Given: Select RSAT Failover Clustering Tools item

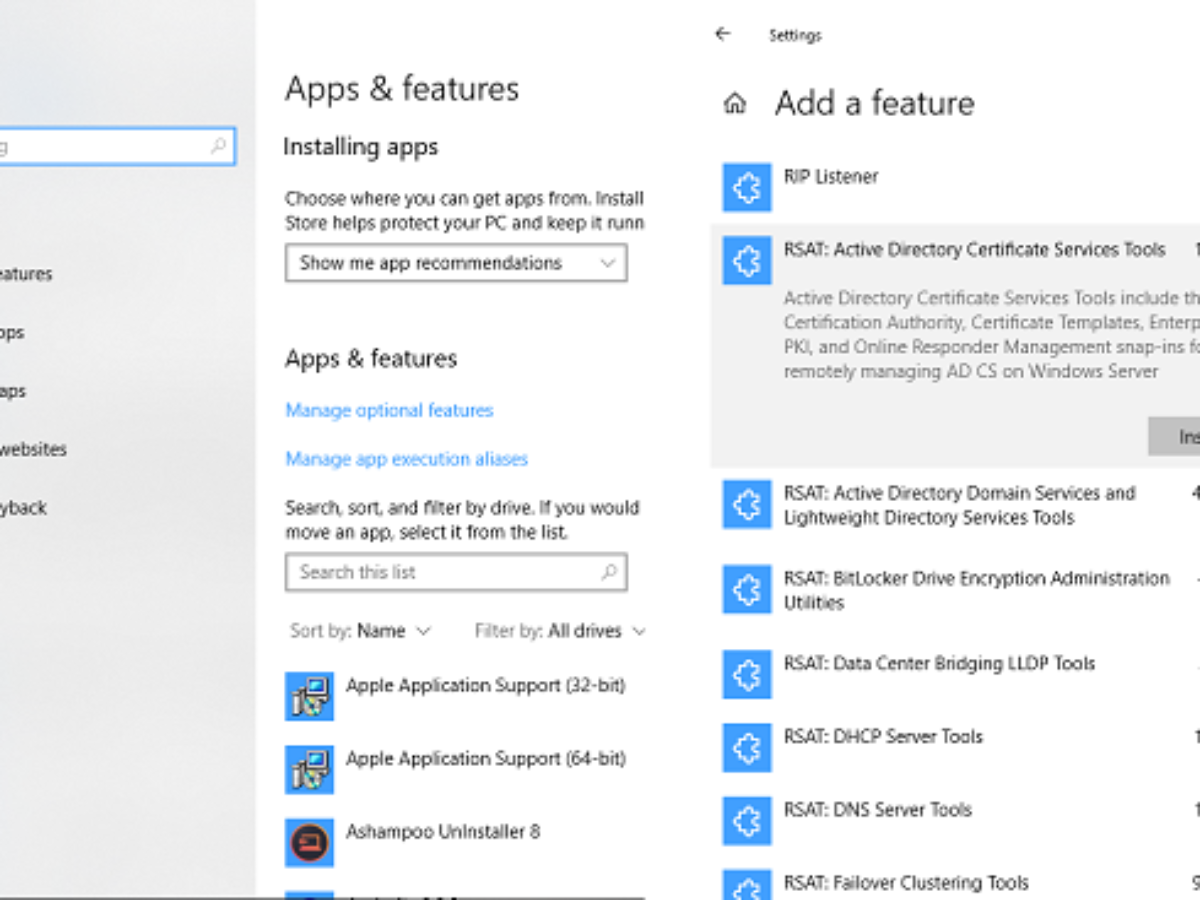Looking at the screenshot, I should tap(906, 883).
